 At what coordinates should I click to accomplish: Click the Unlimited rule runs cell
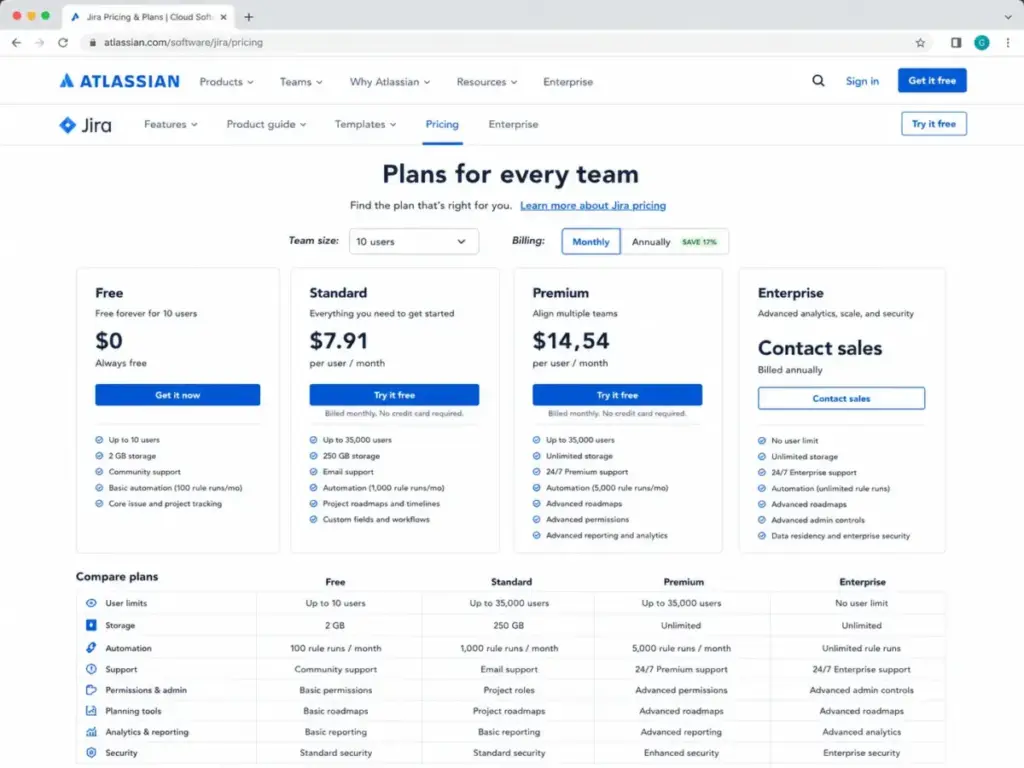click(x=861, y=648)
